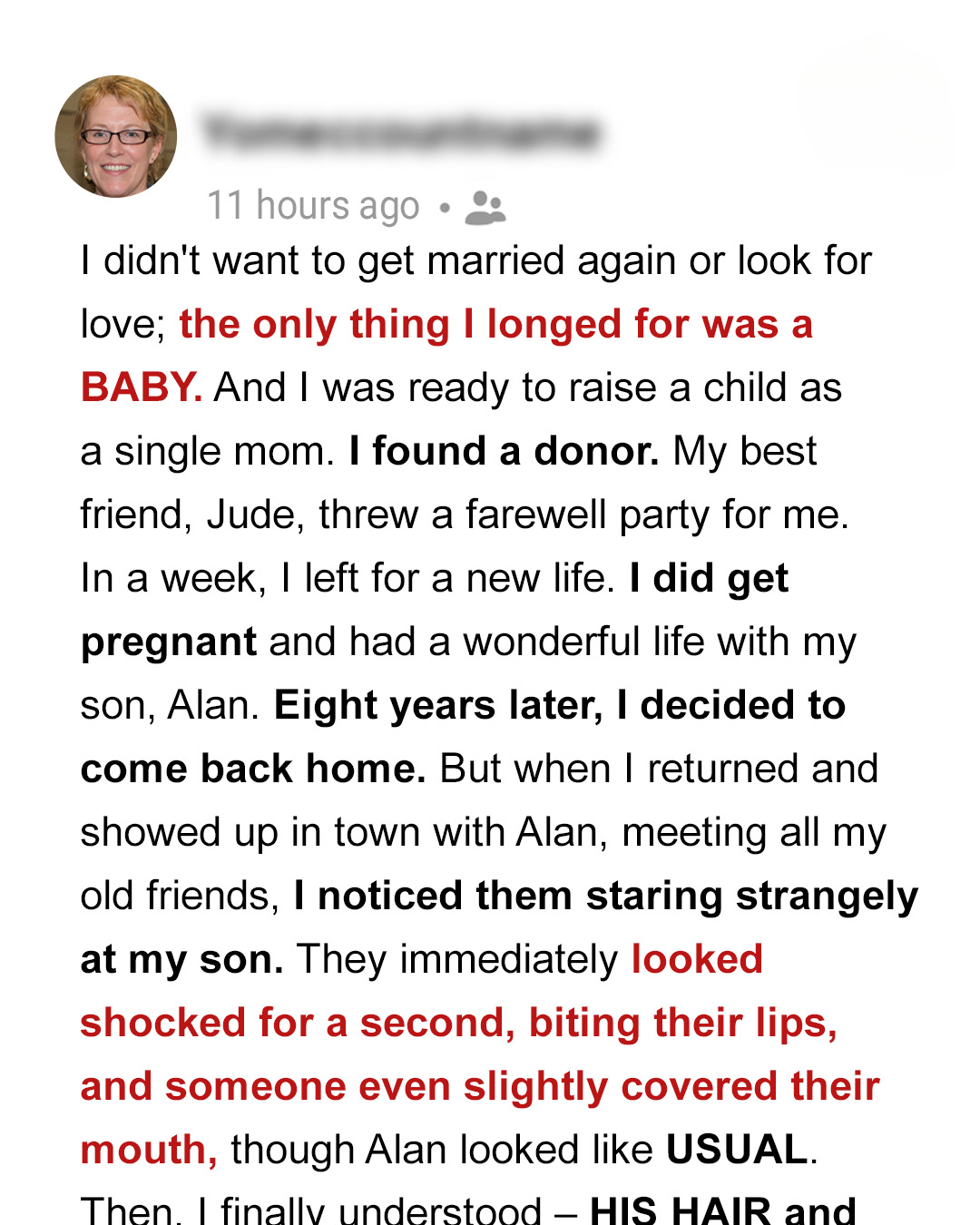Click bold text "Eight years later, I decided to"
The image size is (980, 1225).
[x=560, y=705]
